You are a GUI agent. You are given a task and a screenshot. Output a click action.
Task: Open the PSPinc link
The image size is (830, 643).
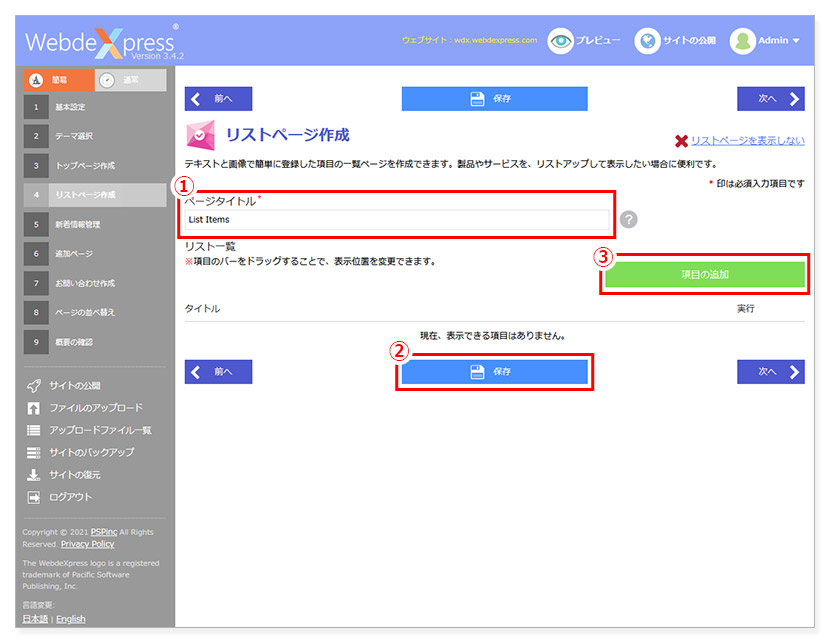(x=104, y=532)
